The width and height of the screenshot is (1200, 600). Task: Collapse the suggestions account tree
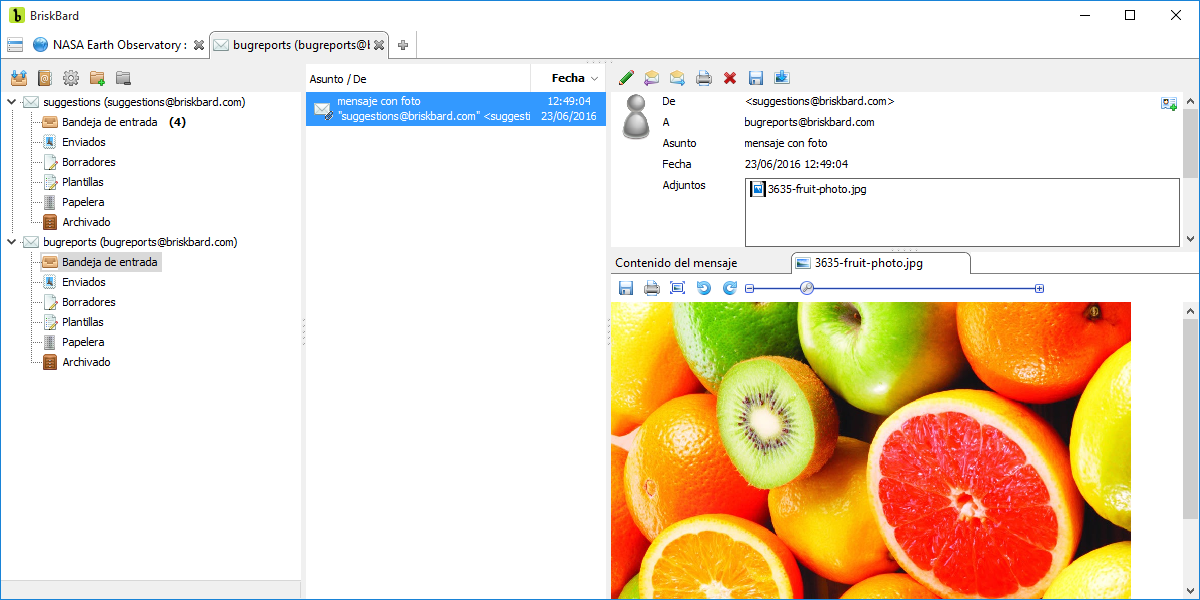[12, 102]
